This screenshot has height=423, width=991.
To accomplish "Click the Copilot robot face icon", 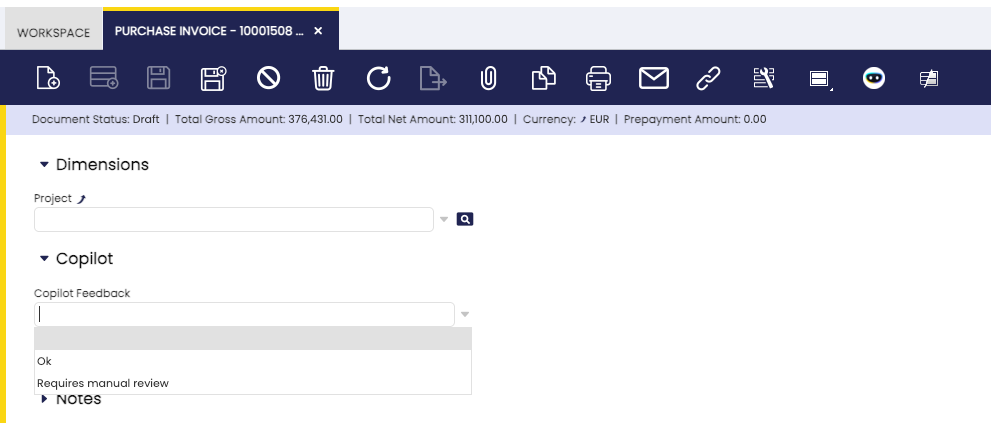I will [874, 78].
